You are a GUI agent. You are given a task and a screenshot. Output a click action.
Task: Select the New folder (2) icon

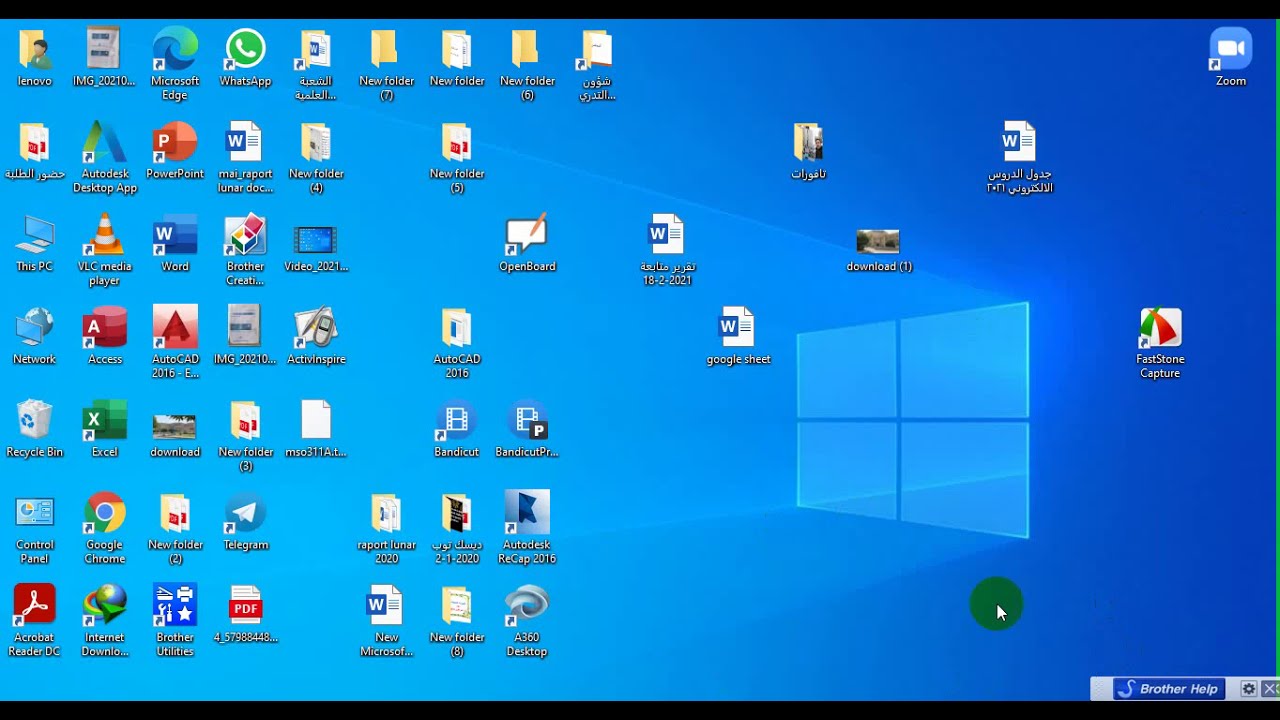(x=175, y=528)
